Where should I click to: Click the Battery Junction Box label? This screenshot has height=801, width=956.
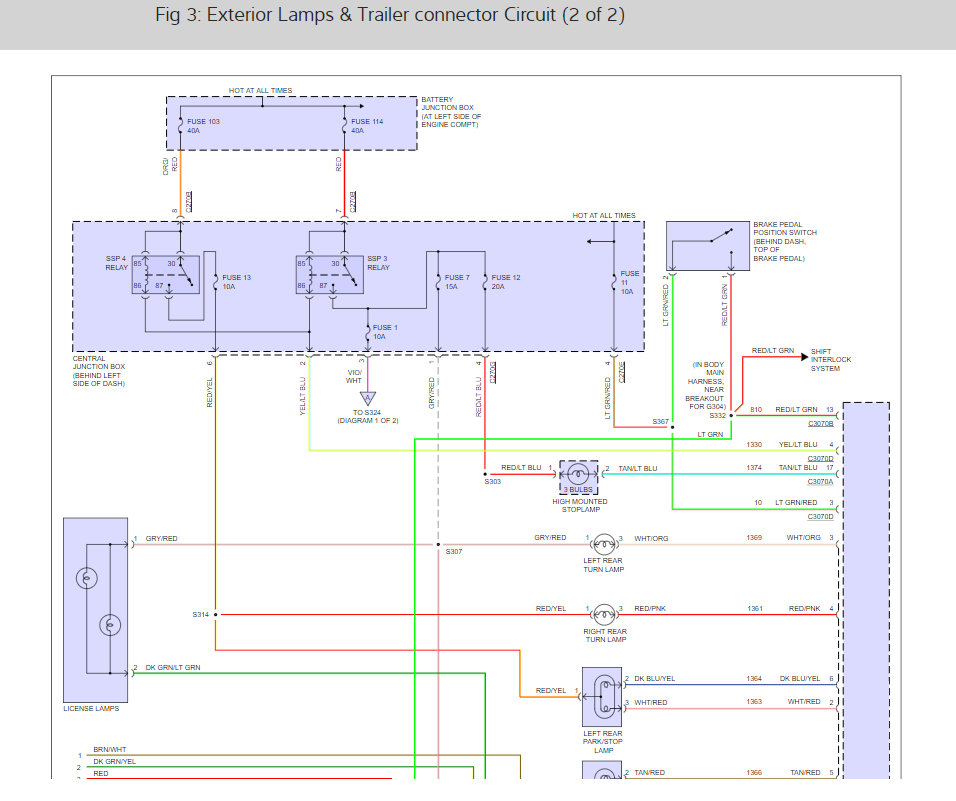tap(451, 112)
